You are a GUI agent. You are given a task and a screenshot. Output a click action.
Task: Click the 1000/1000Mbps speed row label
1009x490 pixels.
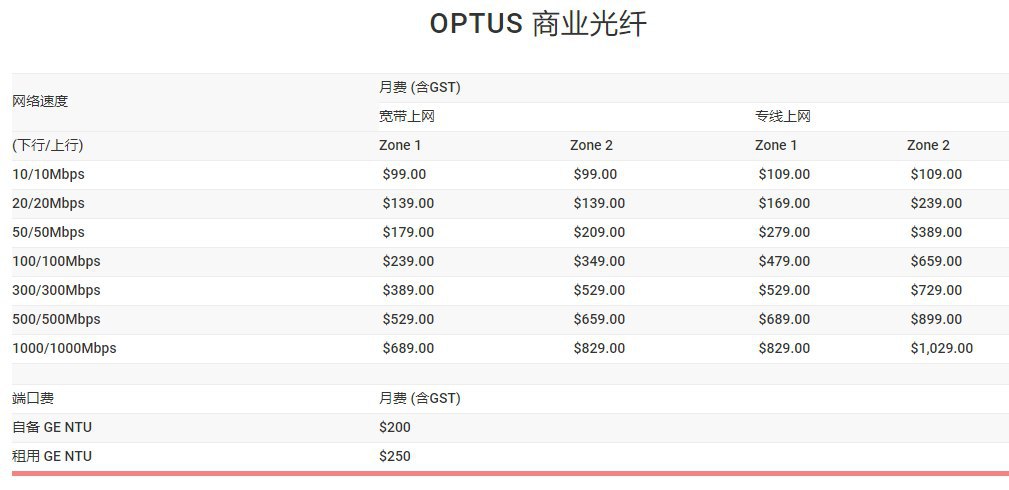pyautogui.click(x=64, y=348)
